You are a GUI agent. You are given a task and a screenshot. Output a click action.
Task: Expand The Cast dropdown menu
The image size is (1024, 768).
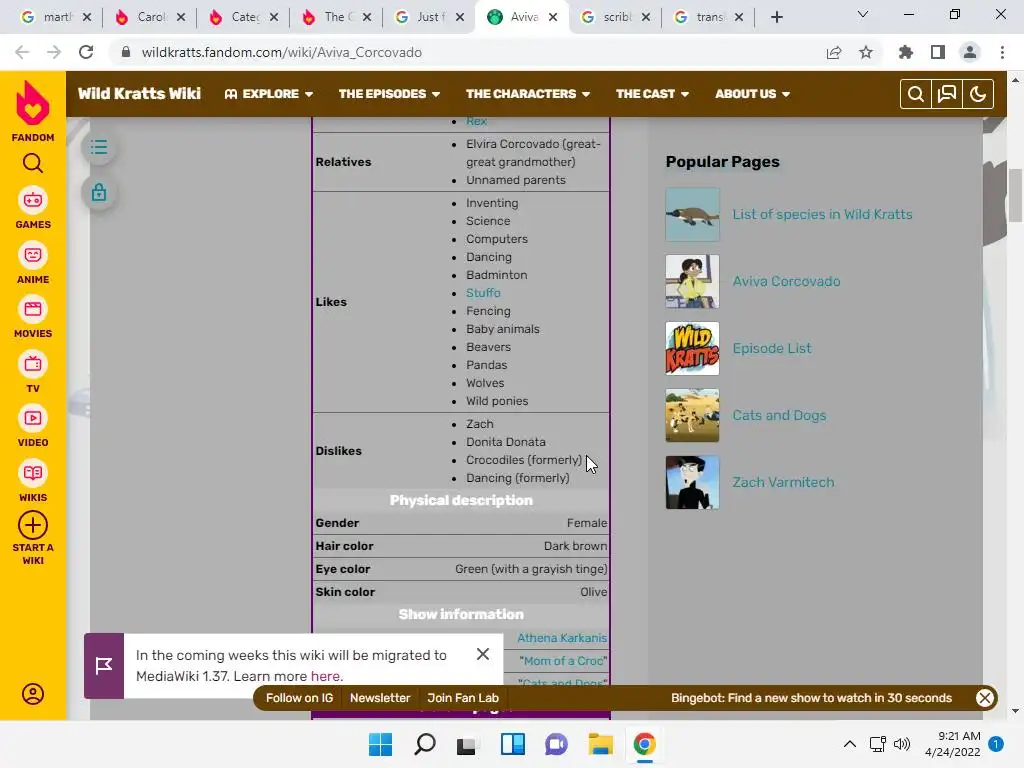coord(652,94)
